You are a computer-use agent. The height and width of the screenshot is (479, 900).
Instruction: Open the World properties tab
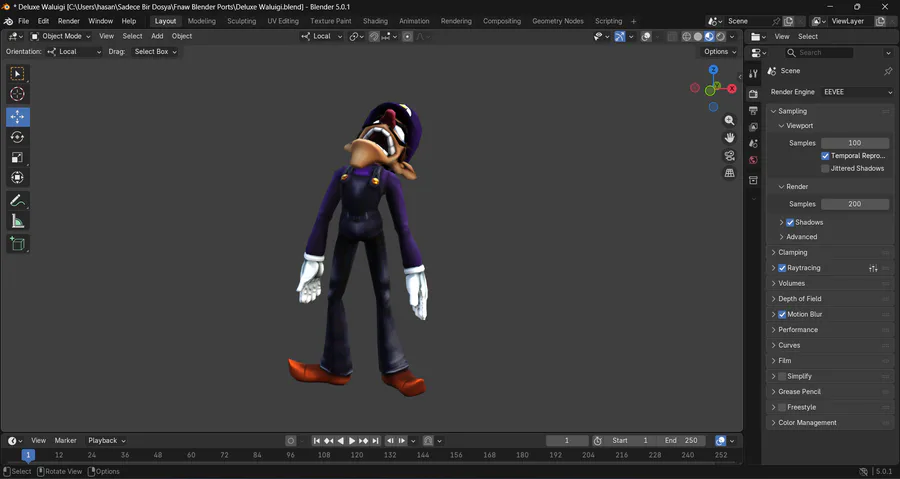tap(753, 160)
